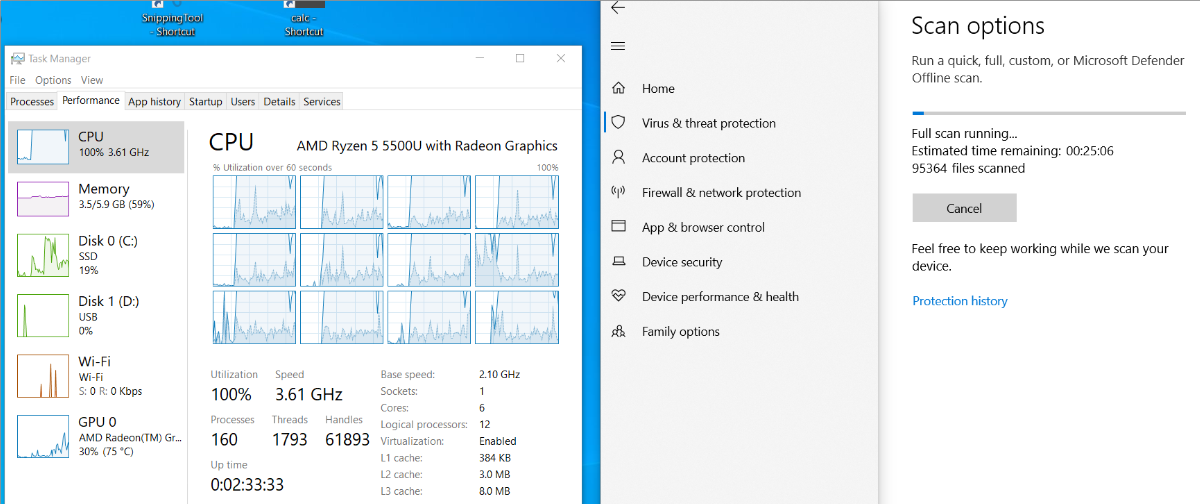Open Device security section
Screen dimensions: 1200x504
(681, 262)
